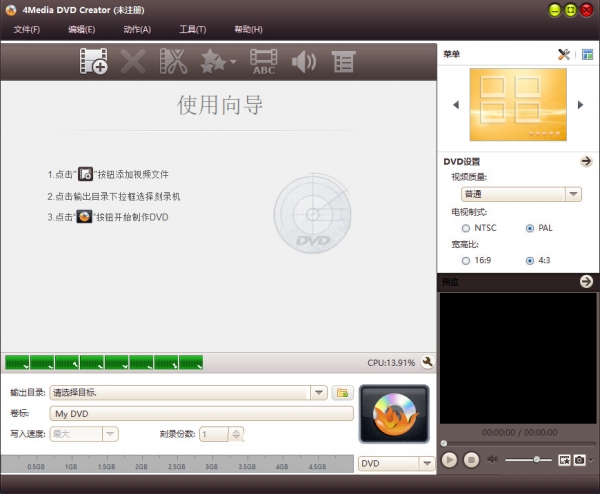Click the play button in the preview panel
Image resolution: width=600 pixels, height=494 pixels.
pos(450,460)
